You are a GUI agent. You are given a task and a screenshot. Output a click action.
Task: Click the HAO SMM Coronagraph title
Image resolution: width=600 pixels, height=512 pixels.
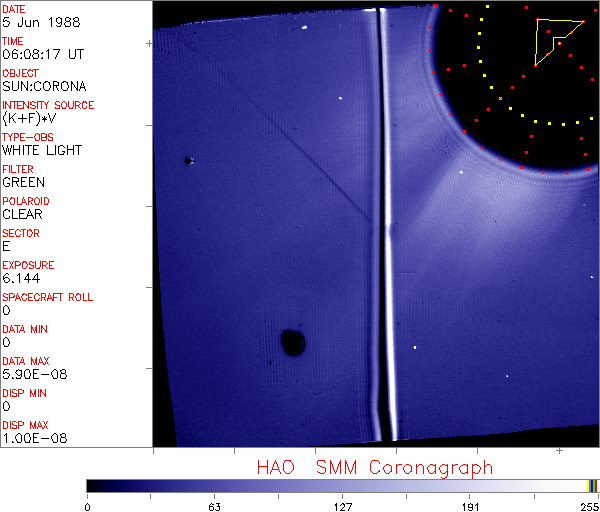click(375, 468)
